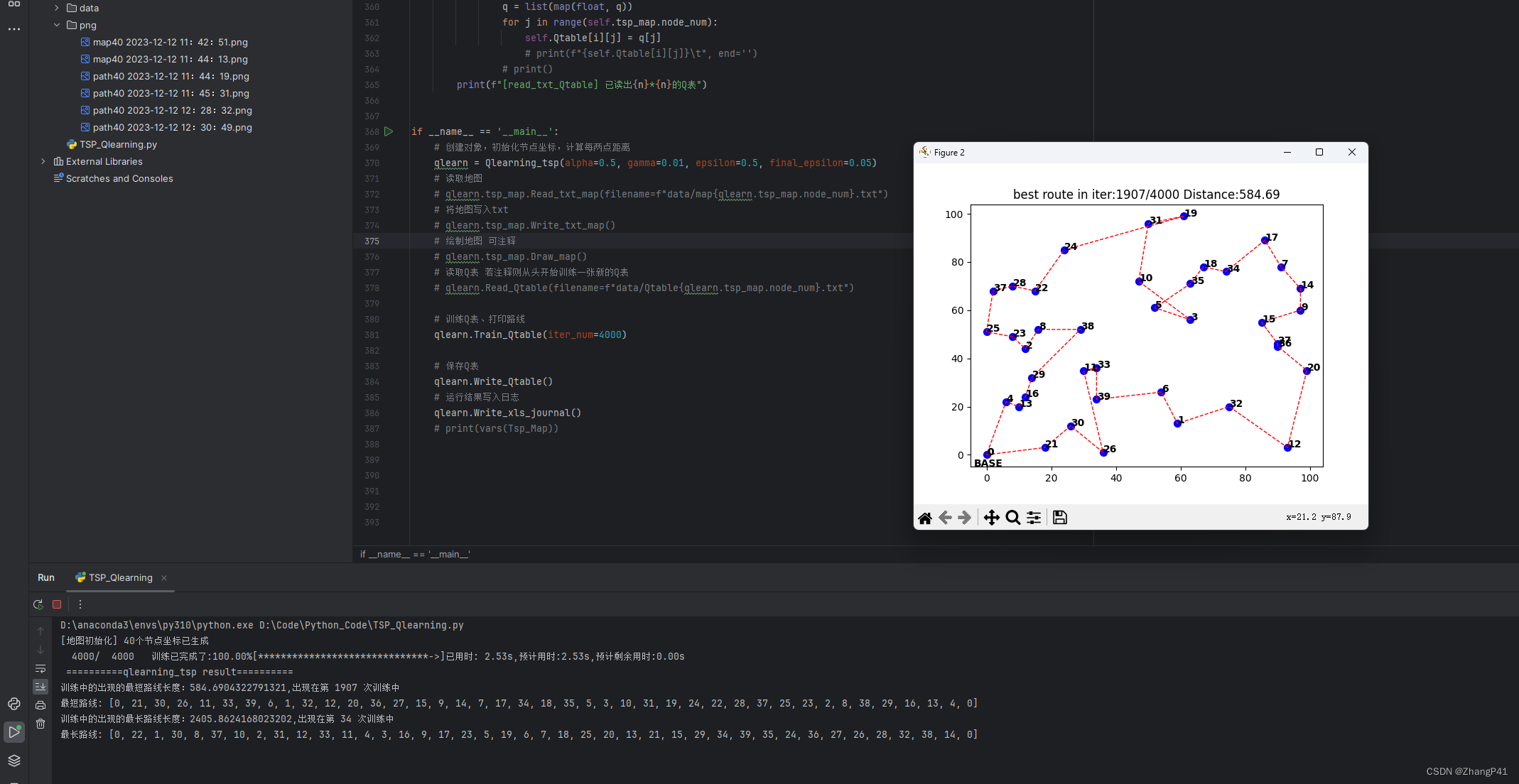Collapse the png folder
The width and height of the screenshot is (1519, 784).
(x=57, y=25)
